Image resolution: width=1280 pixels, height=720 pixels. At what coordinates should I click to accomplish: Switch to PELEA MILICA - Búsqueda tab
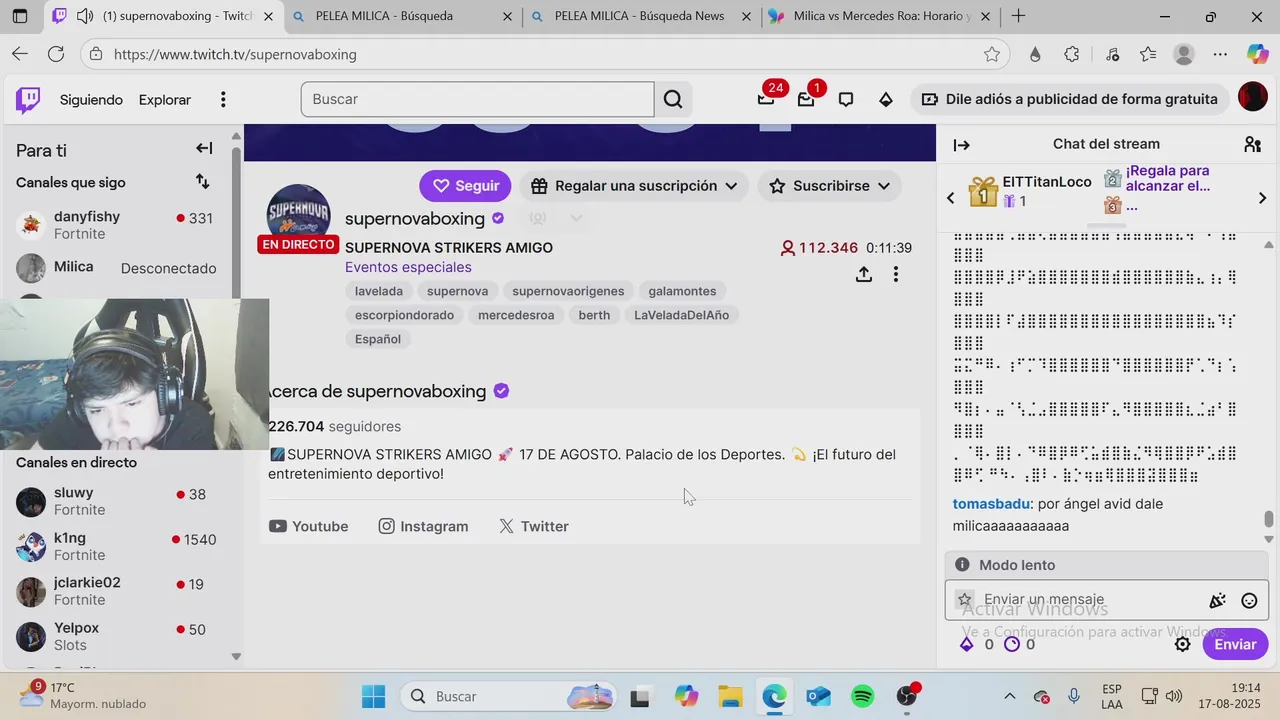(x=404, y=16)
